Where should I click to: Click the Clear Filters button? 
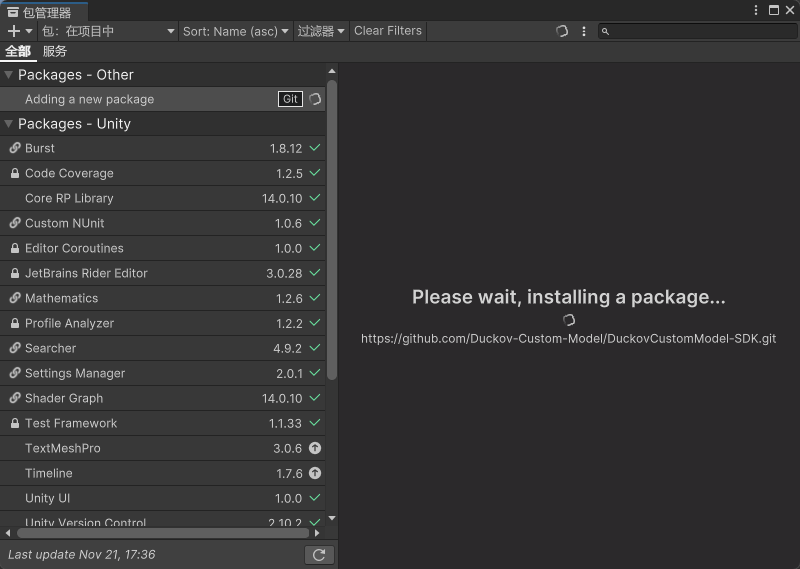click(x=388, y=31)
